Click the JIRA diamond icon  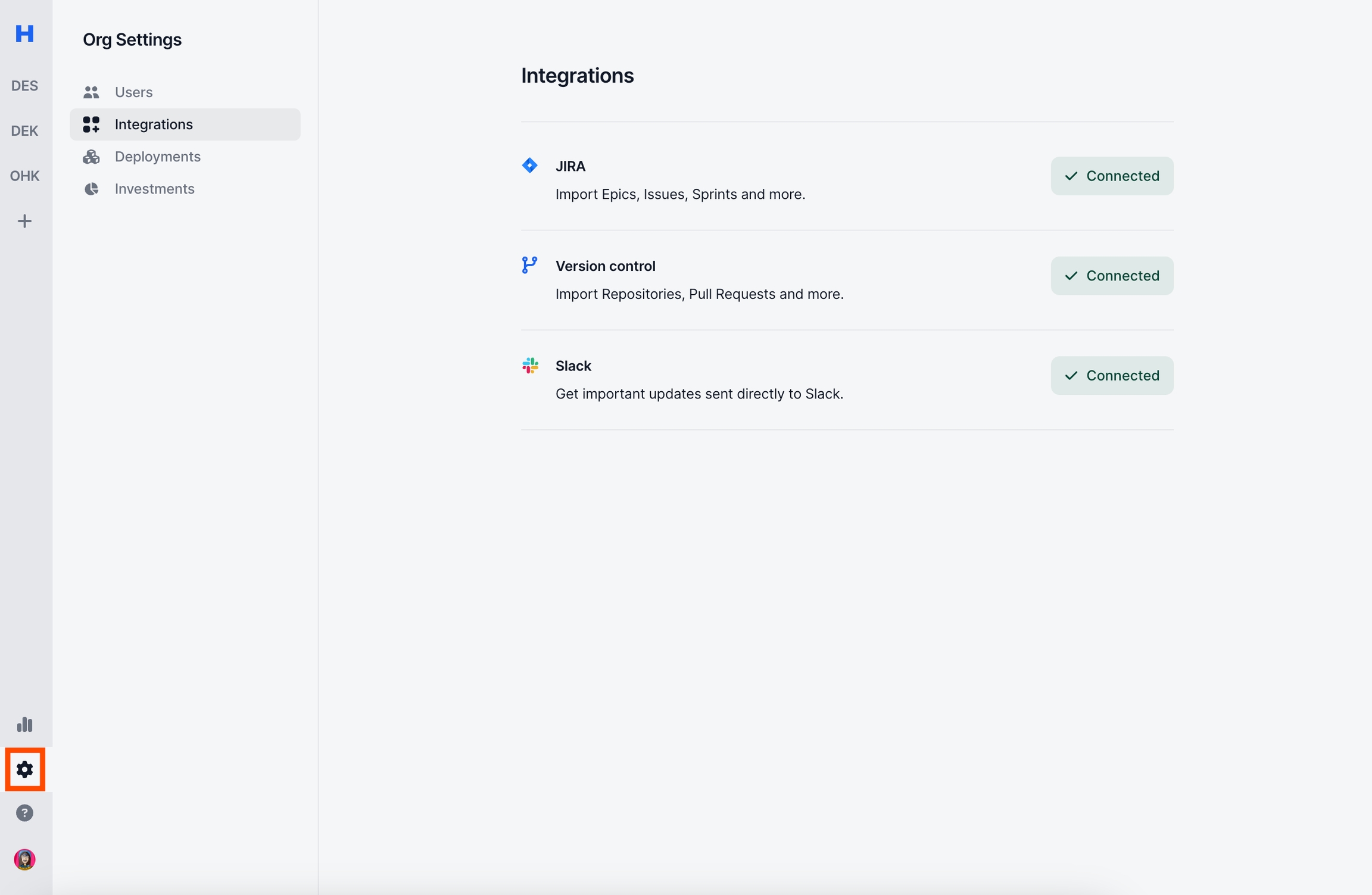coord(529,166)
